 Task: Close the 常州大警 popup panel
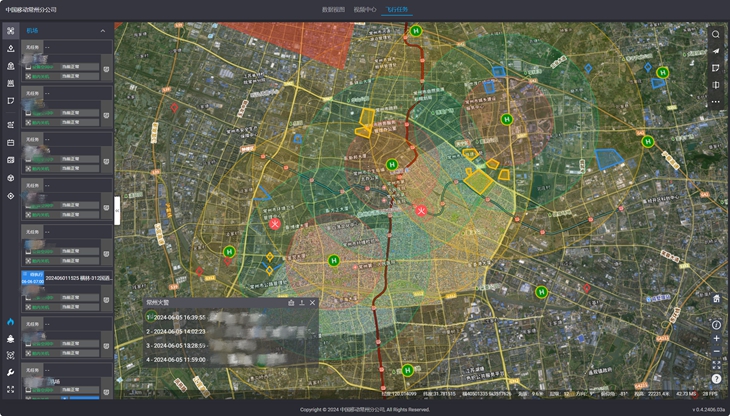tap(313, 302)
